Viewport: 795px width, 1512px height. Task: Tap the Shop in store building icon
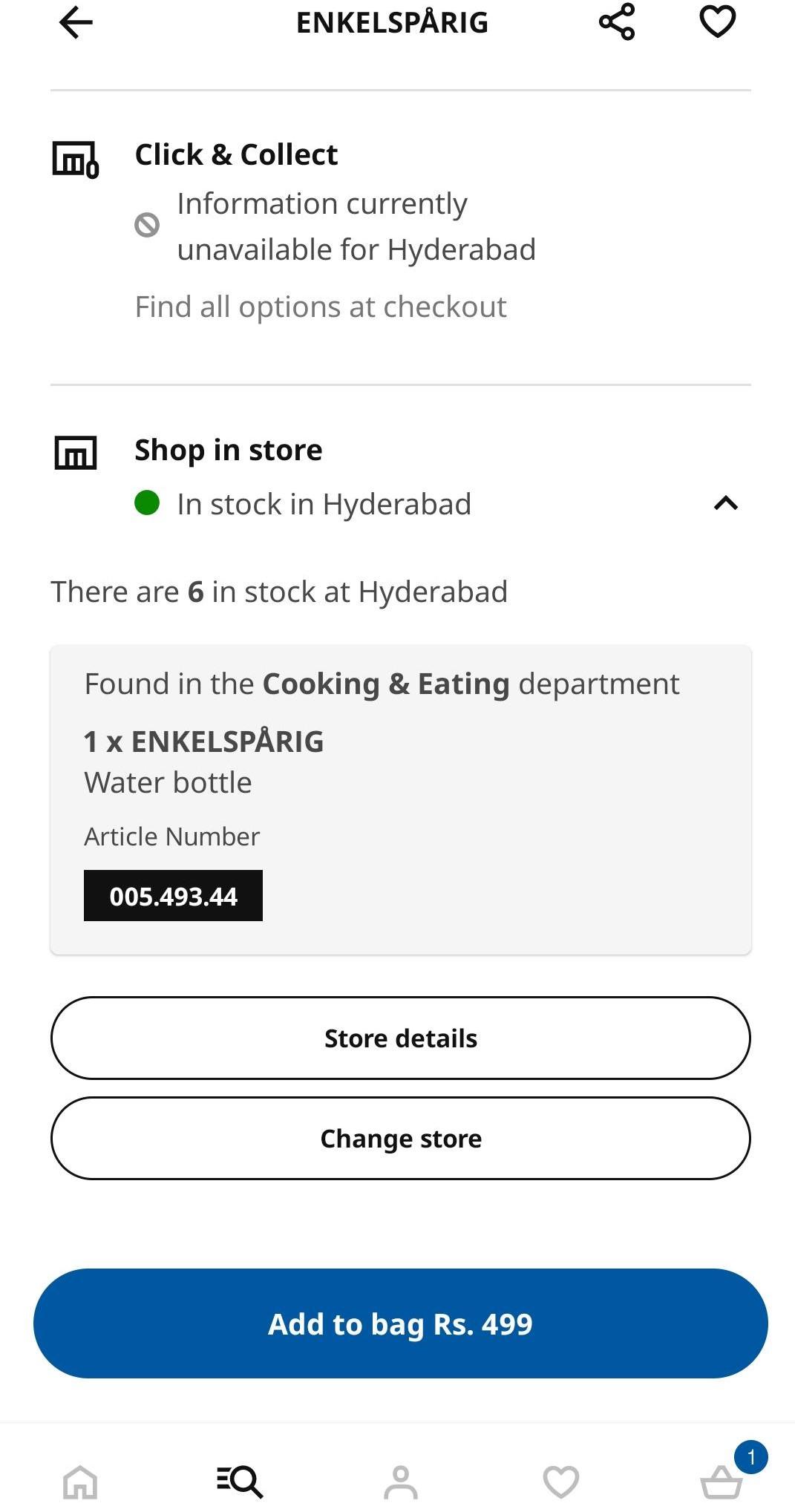tap(76, 452)
